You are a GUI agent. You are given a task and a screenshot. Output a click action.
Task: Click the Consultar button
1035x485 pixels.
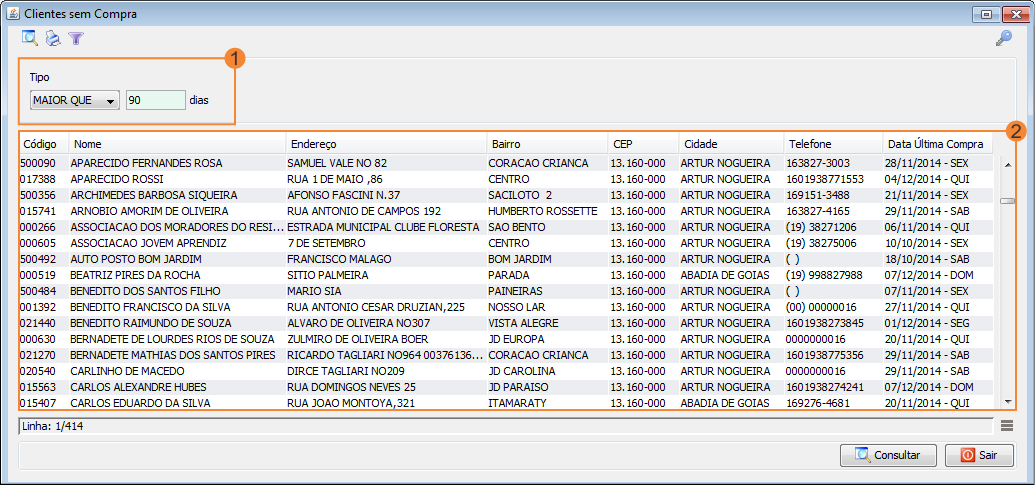click(888, 455)
